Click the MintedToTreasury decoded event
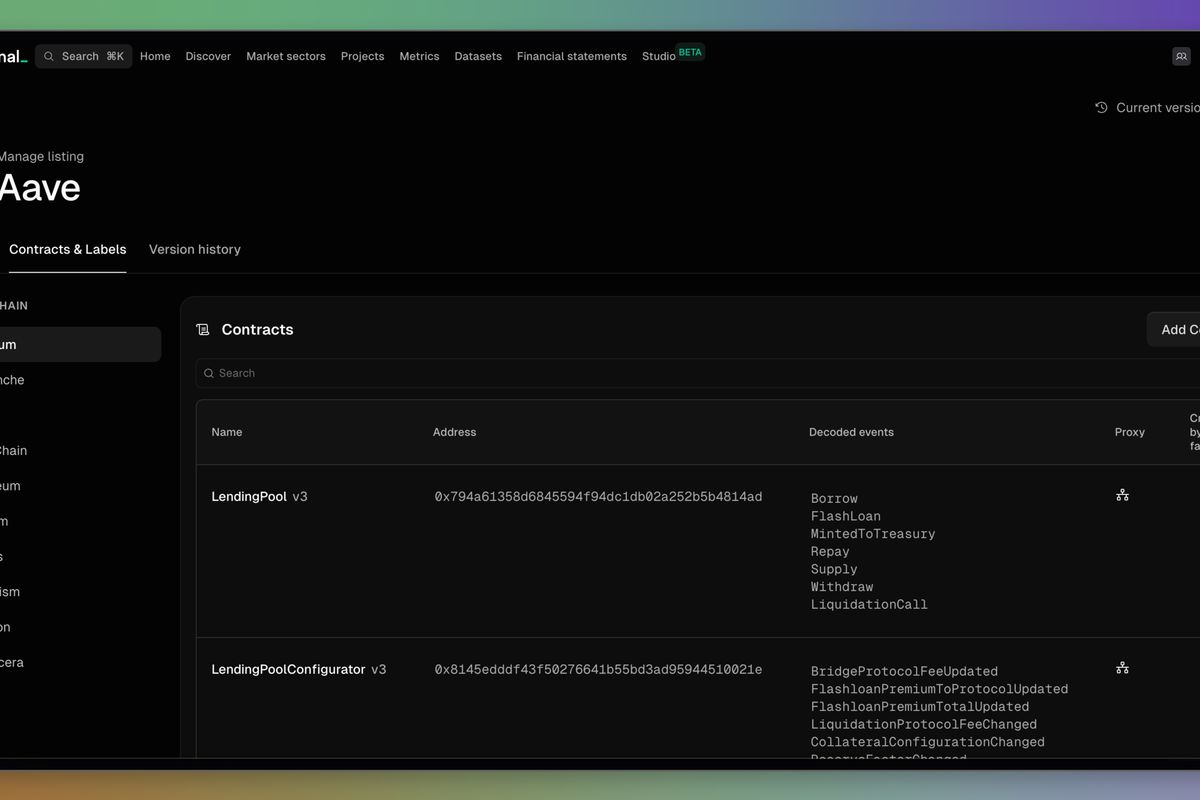Image resolution: width=1200 pixels, height=800 pixels. tap(873, 534)
